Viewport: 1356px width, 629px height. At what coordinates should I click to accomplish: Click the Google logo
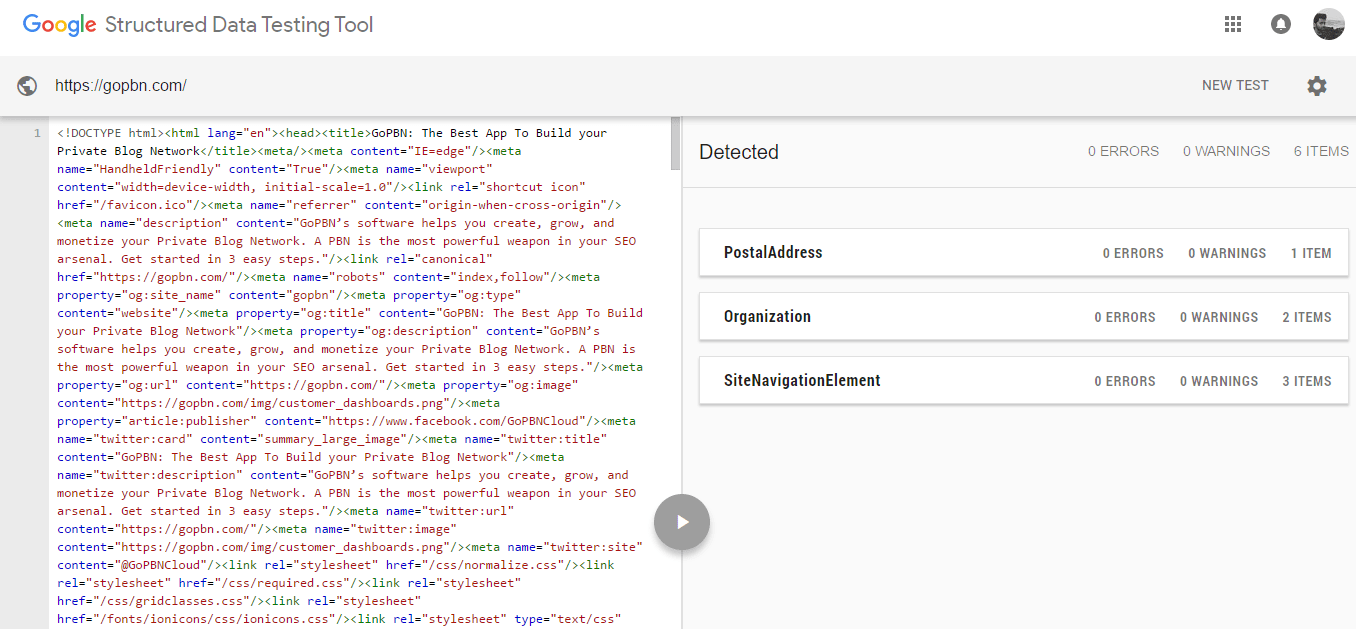(60, 25)
